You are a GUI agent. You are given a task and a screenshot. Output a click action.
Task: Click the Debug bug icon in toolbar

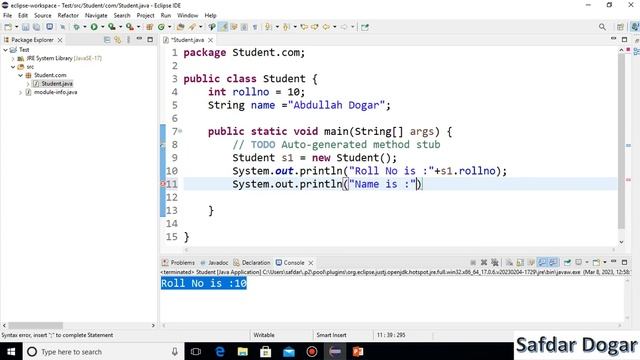point(76,27)
